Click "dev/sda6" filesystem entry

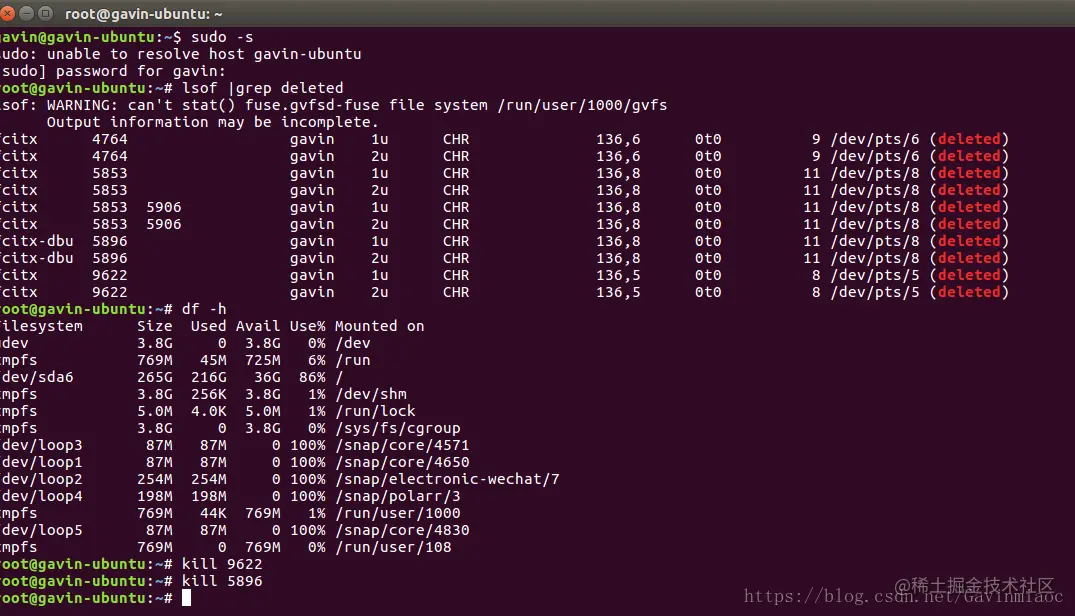click(x=37, y=378)
